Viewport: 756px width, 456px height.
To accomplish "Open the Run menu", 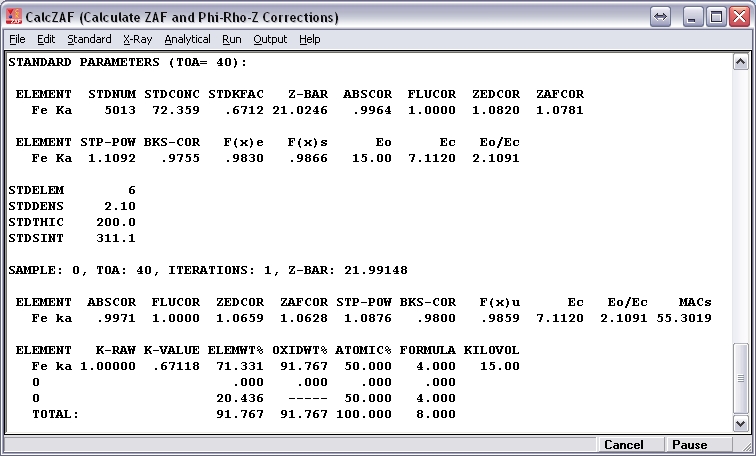I will click(x=231, y=39).
